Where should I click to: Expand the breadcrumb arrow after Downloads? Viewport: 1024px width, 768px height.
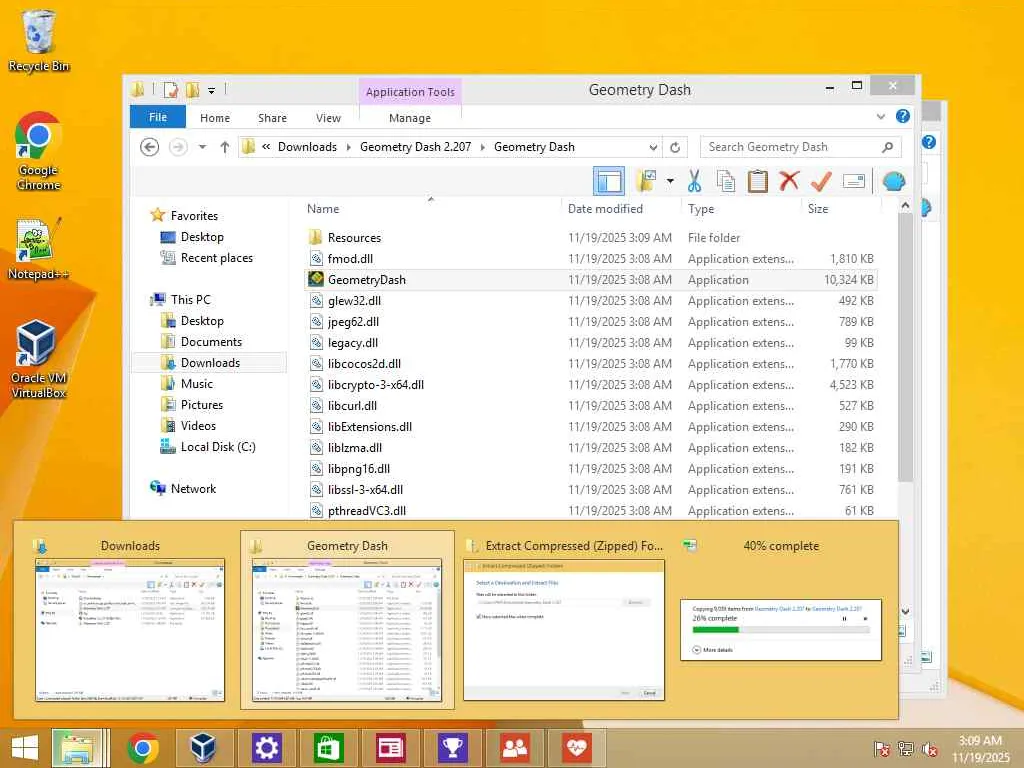click(348, 147)
